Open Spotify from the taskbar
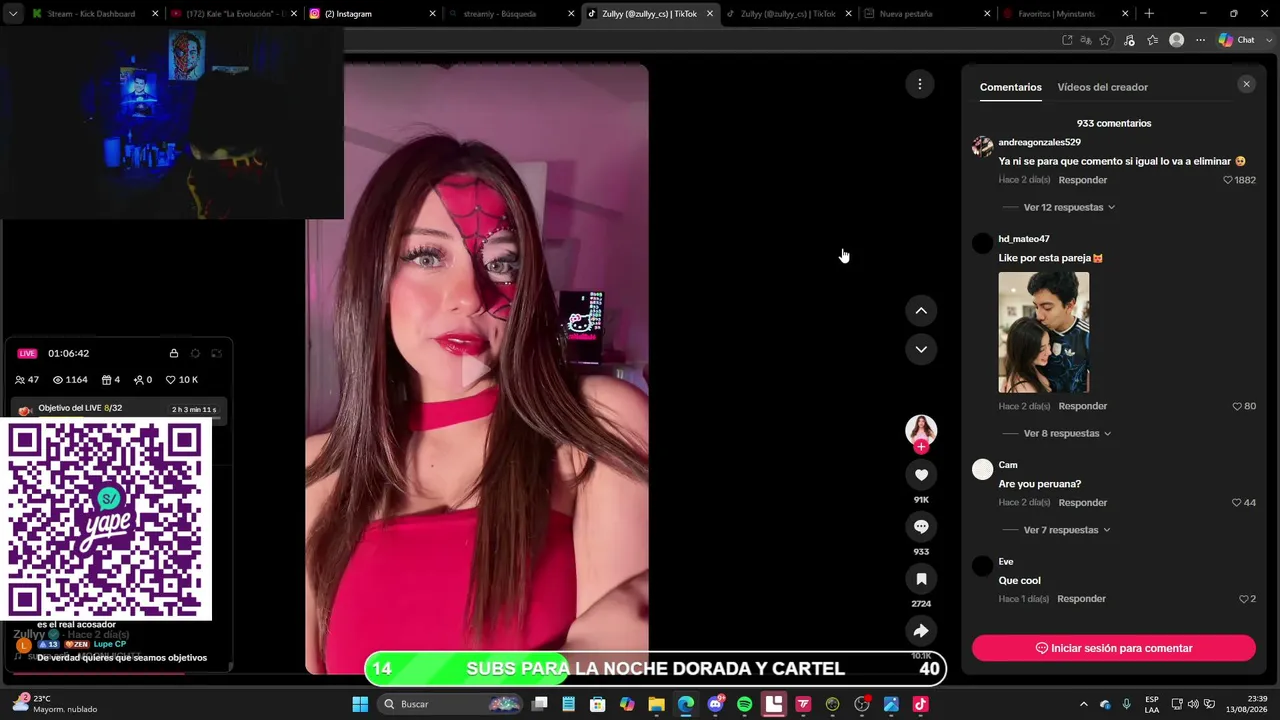This screenshot has height=720, width=1280. (x=744, y=704)
